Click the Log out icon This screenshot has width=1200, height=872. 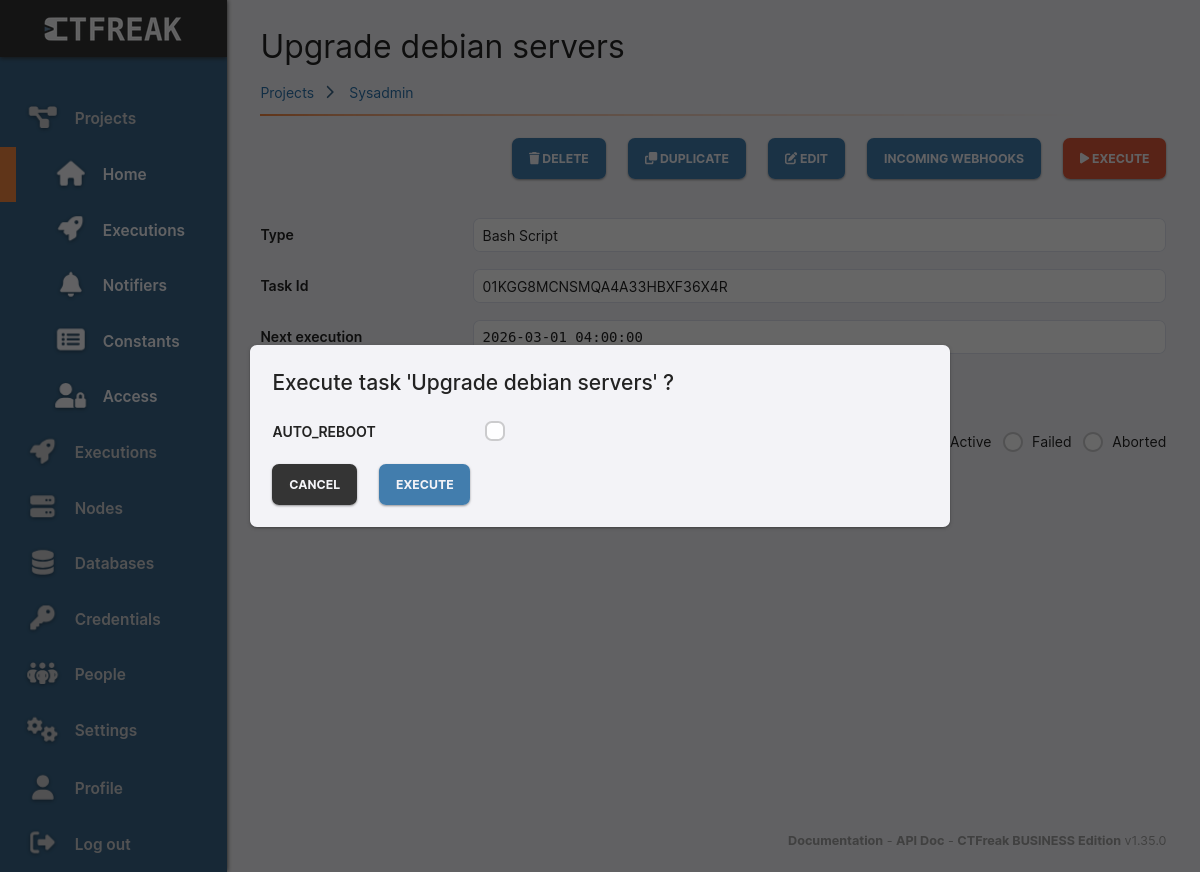42,843
